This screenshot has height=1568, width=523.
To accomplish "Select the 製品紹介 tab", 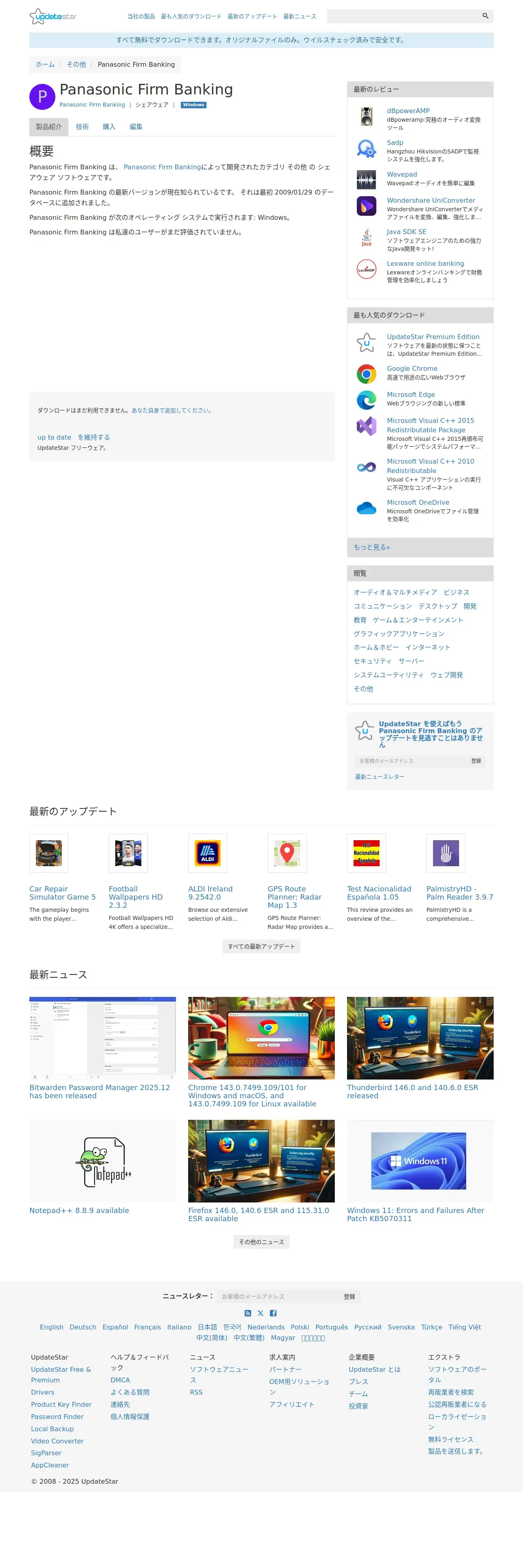I will tap(49, 127).
